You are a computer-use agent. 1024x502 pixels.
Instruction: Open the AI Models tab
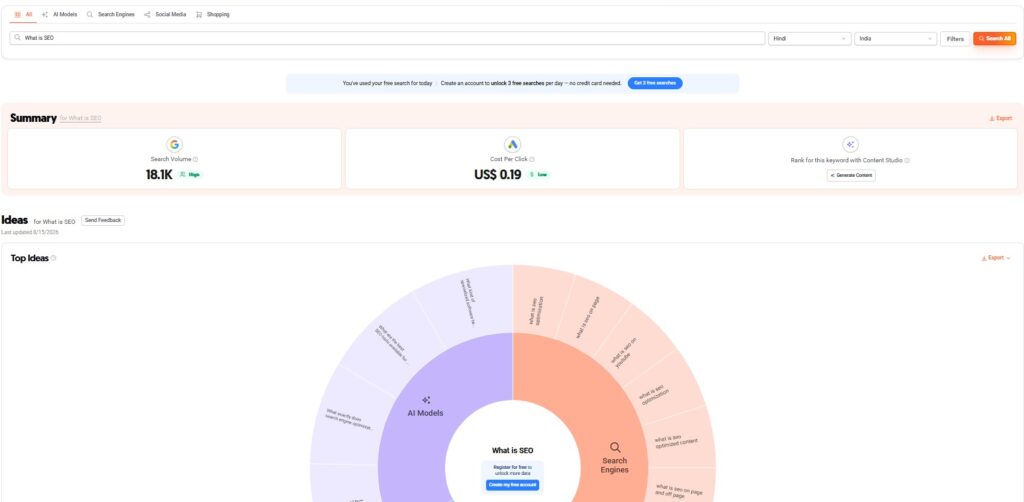pos(59,14)
